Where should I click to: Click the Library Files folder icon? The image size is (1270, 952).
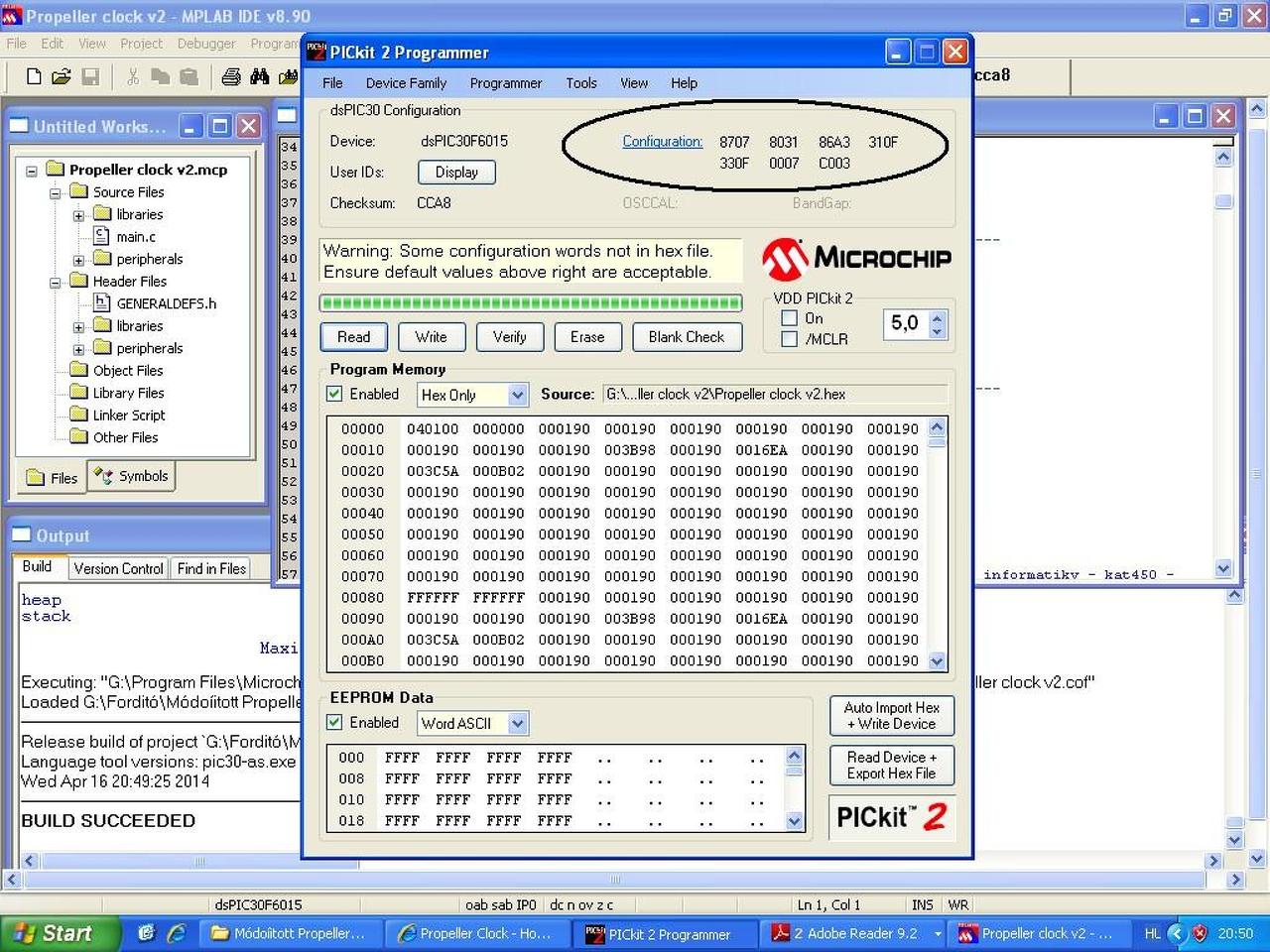(79, 393)
